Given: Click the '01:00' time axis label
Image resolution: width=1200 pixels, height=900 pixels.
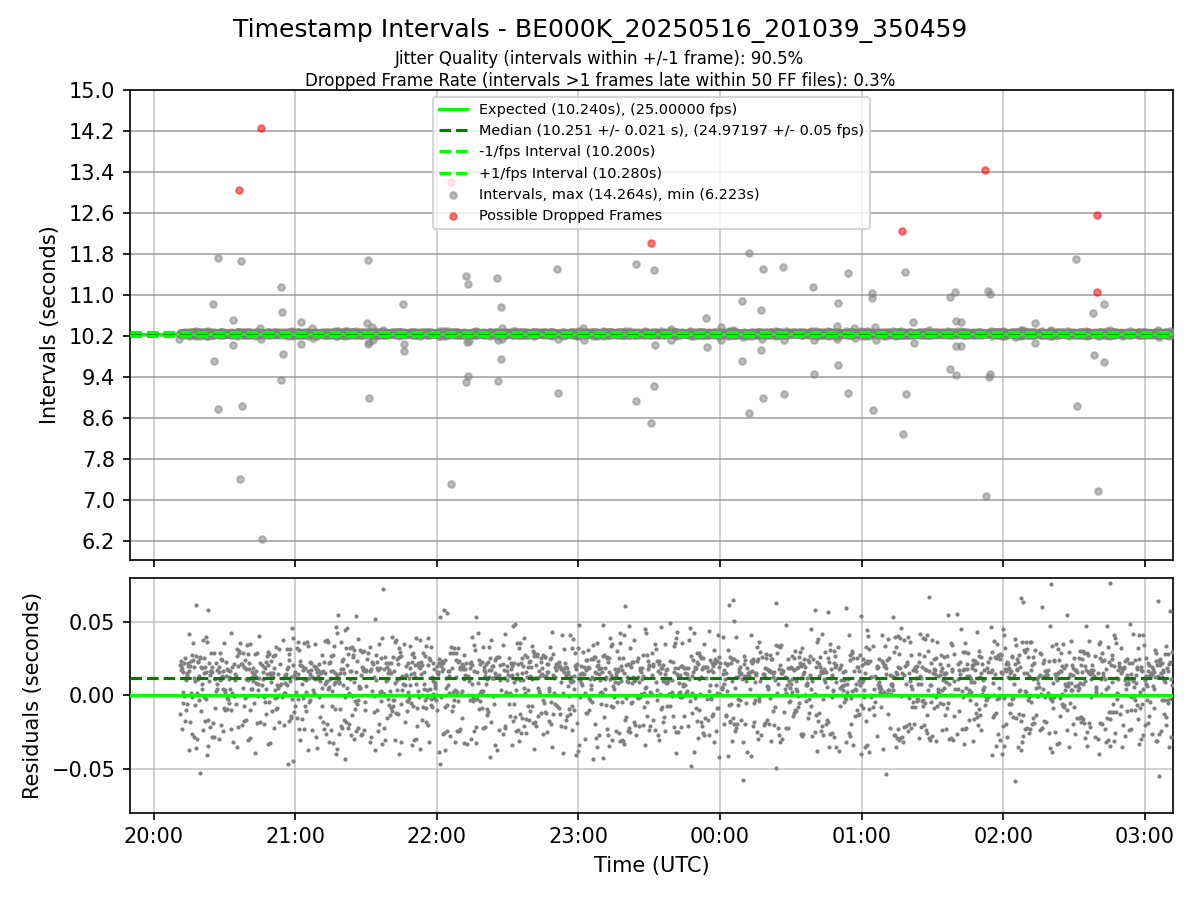Looking at the screenshot, I should 862,835.
